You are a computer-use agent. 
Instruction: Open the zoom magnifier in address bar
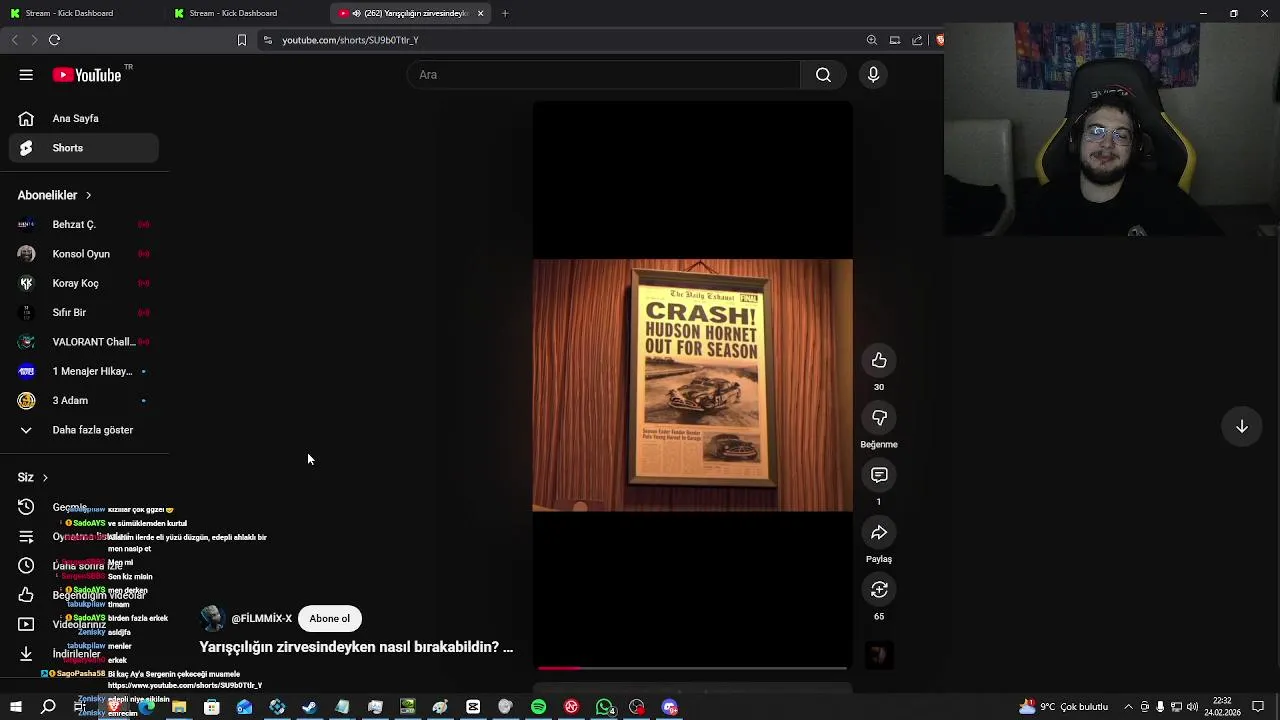(x=872, y=40)
